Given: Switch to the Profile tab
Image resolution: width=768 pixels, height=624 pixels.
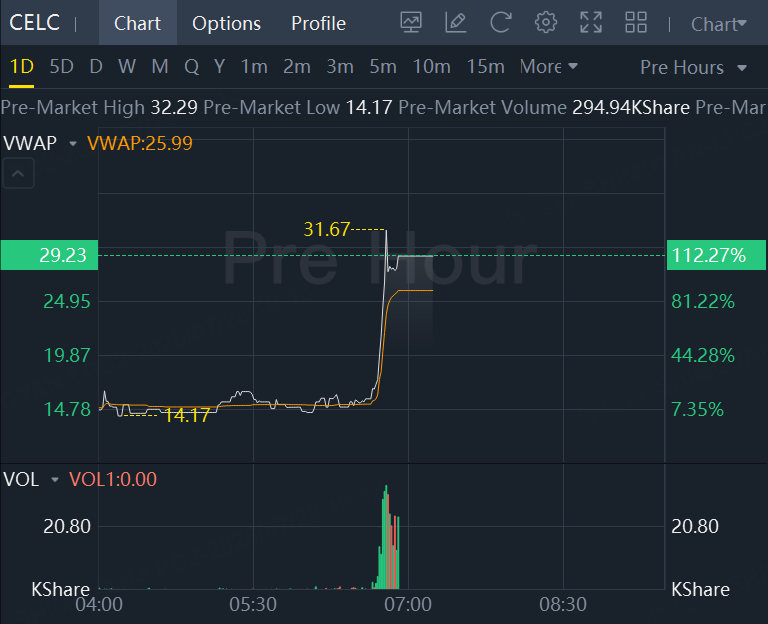Looking at the screenshot, I should pos(318,23).
